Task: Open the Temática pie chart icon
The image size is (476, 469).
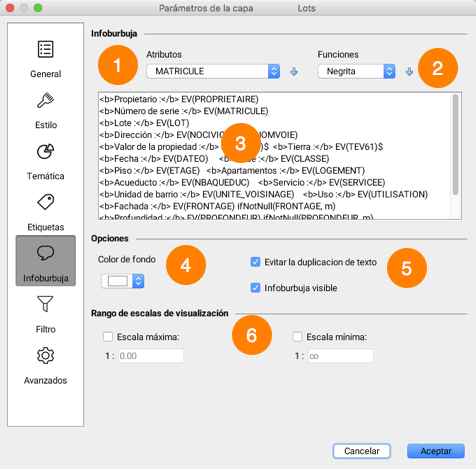Action: pyautogui.click(x=45, y=151)
